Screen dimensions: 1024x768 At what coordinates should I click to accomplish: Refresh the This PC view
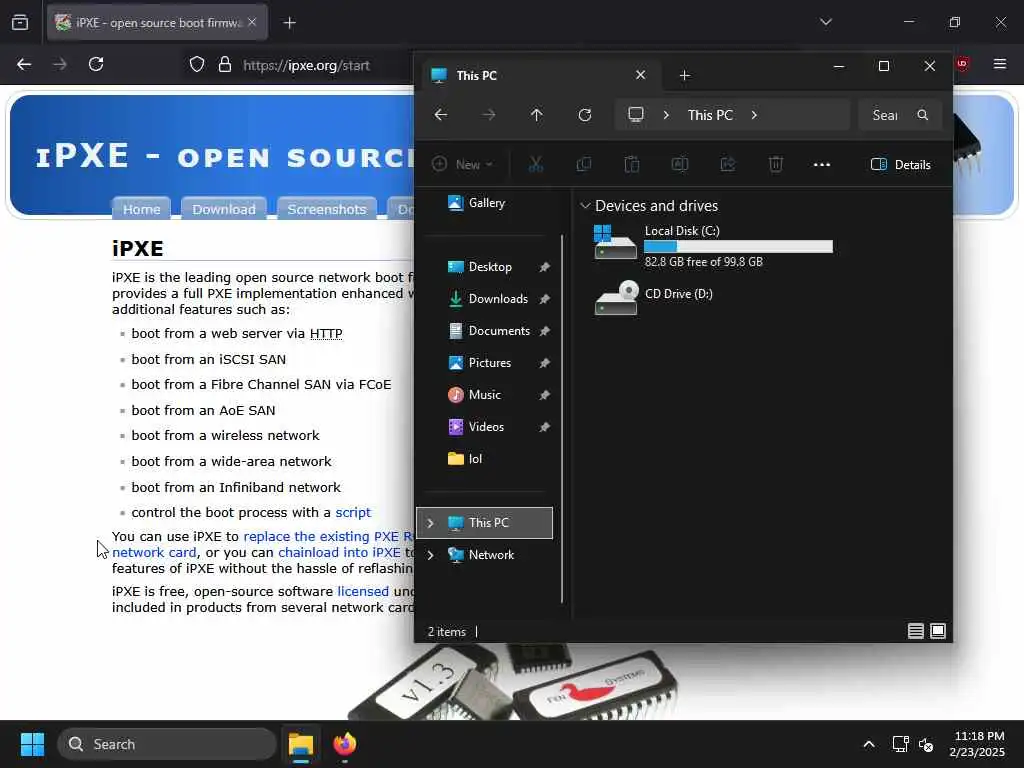tap(584, 115)
